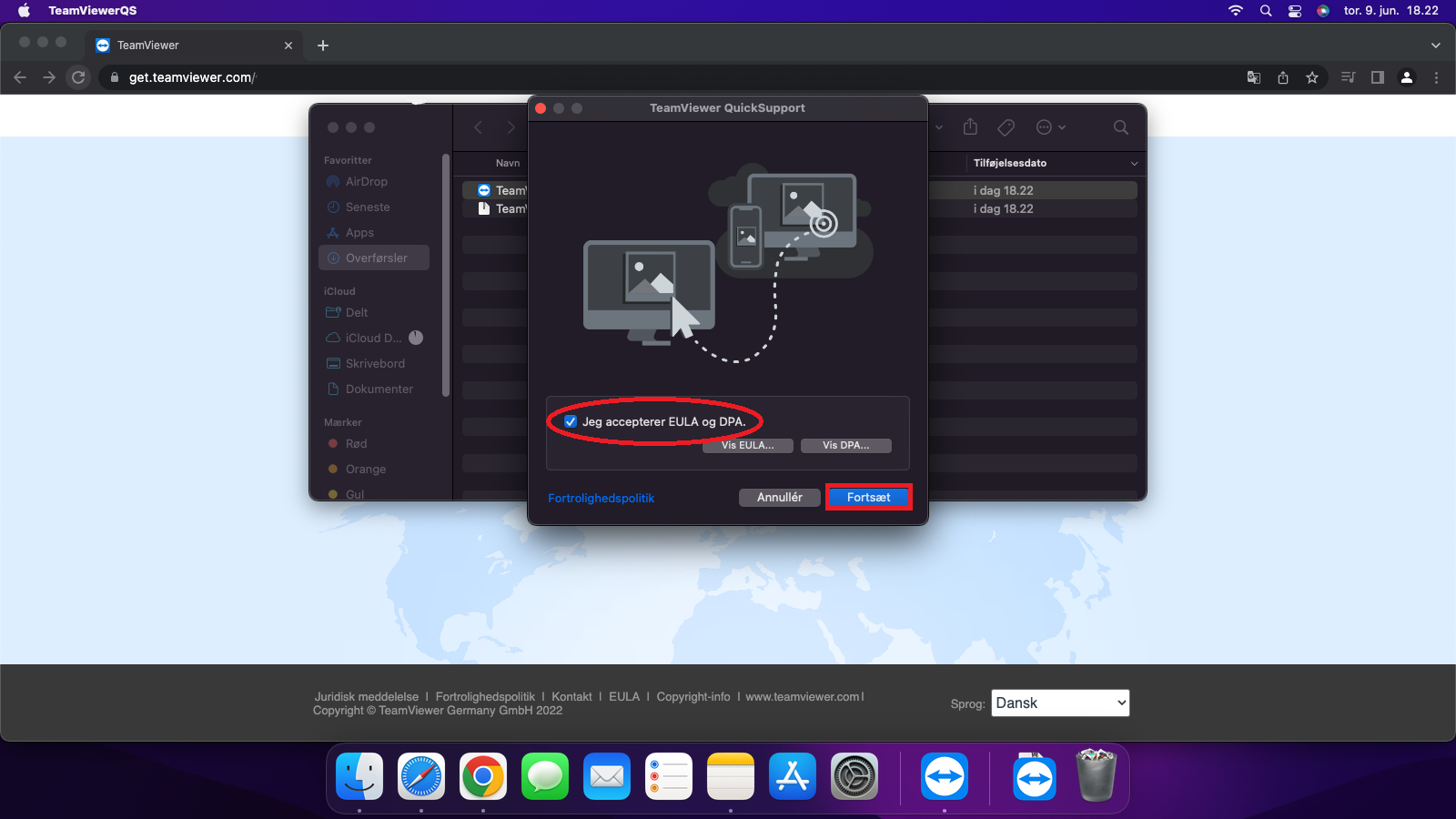Screen dimensions: 1456x819
Task: Launch Safari from the dock
Action: coord(421,776)
